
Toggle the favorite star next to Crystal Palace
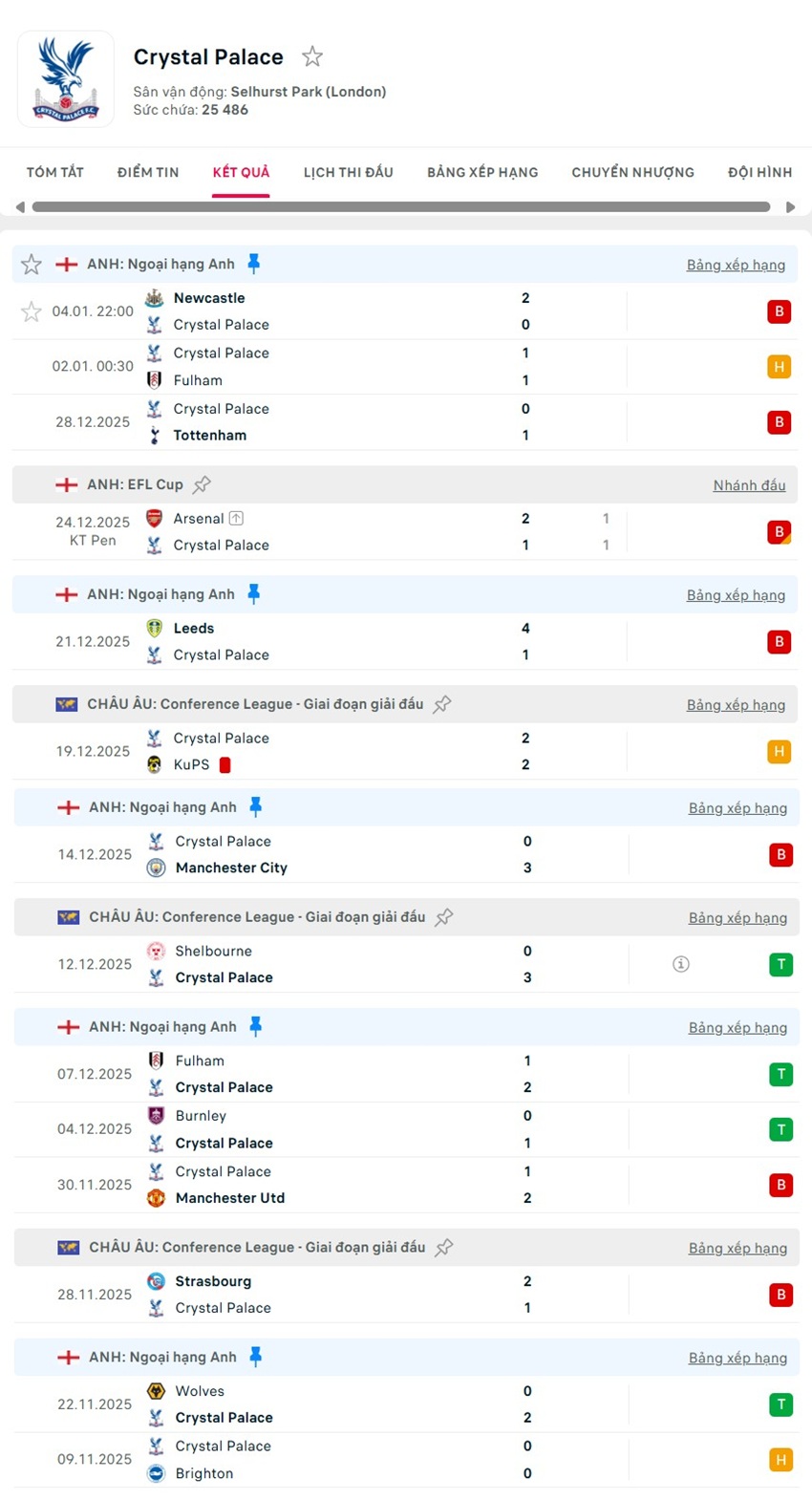(312, 57)
